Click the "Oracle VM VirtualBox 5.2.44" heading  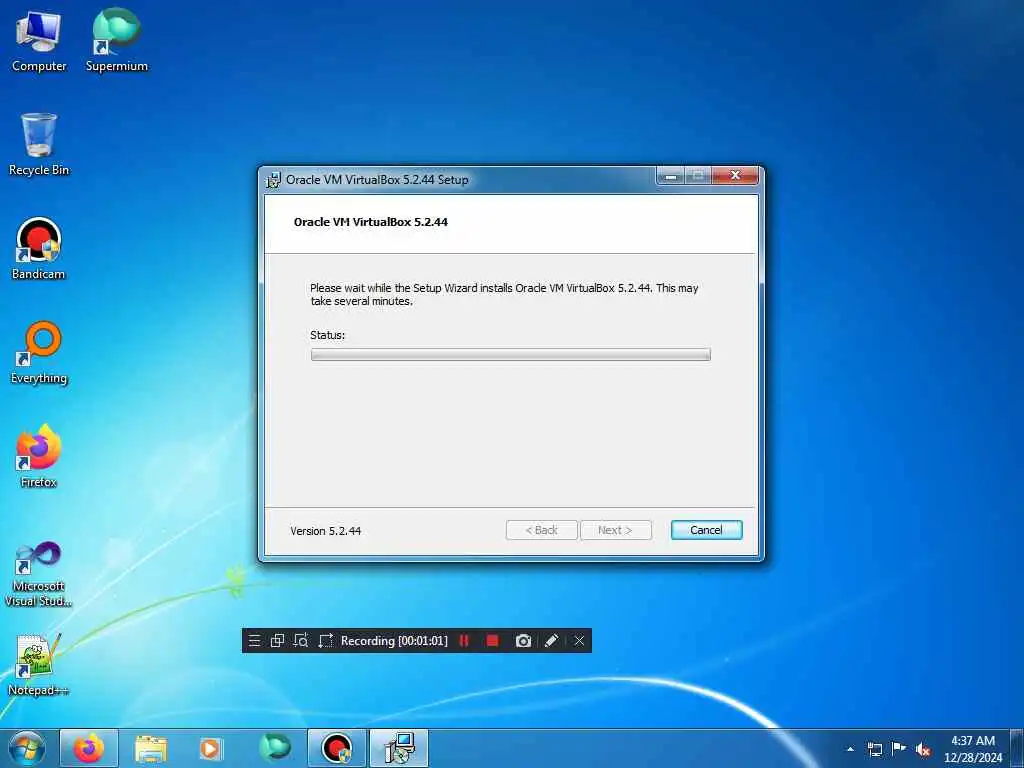[x=371, y=222]
